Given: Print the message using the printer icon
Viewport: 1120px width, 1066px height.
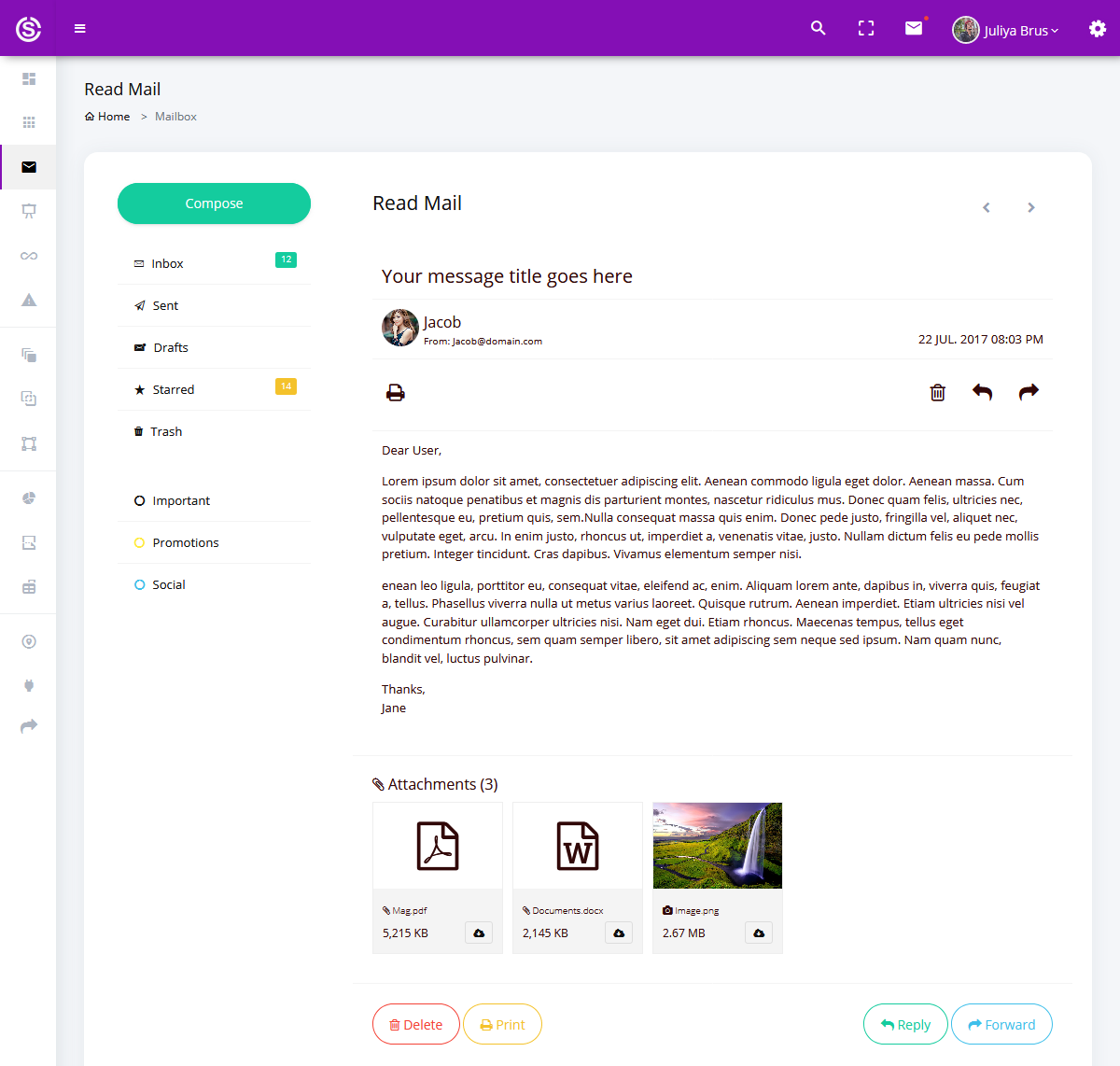Looking at the screenshot, I should (x=395, y=392).
